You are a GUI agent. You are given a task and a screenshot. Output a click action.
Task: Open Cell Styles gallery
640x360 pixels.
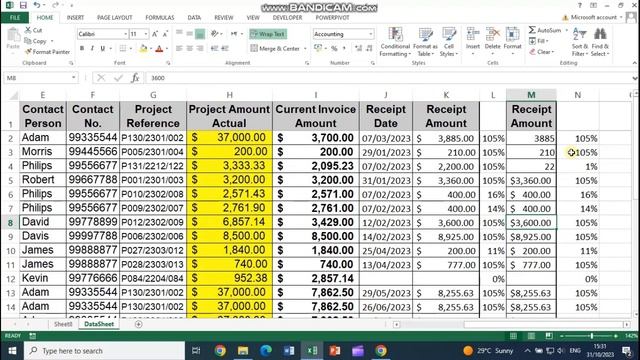(x=449, y=42)
